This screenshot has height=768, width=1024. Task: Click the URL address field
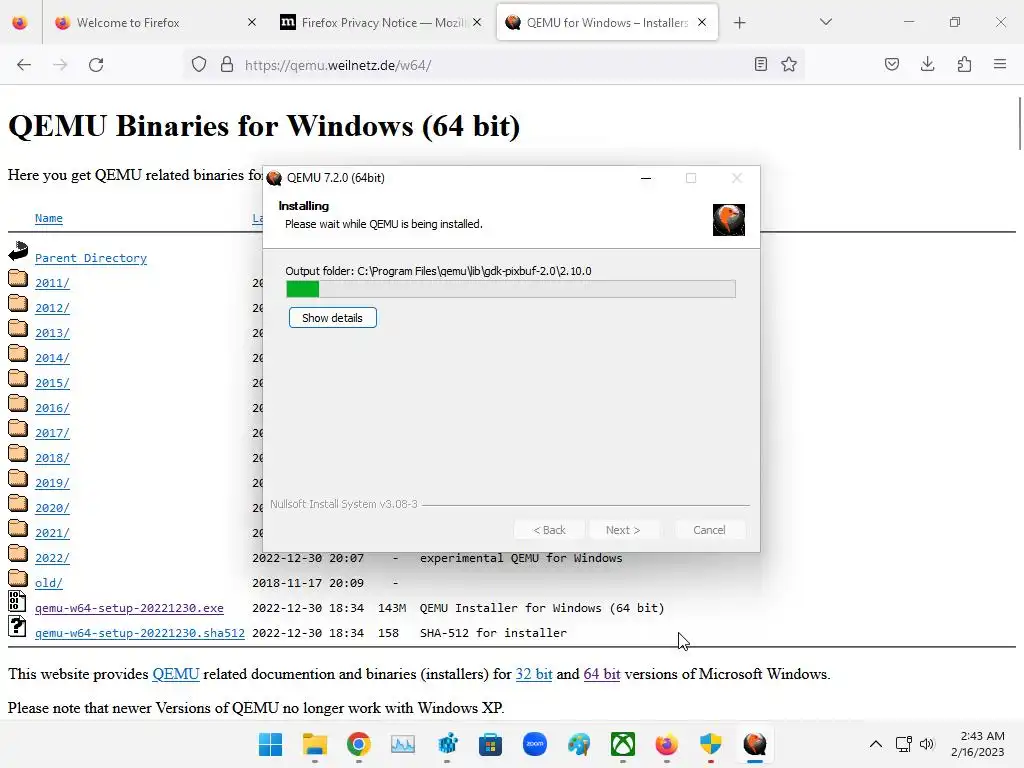coord(493,65)
